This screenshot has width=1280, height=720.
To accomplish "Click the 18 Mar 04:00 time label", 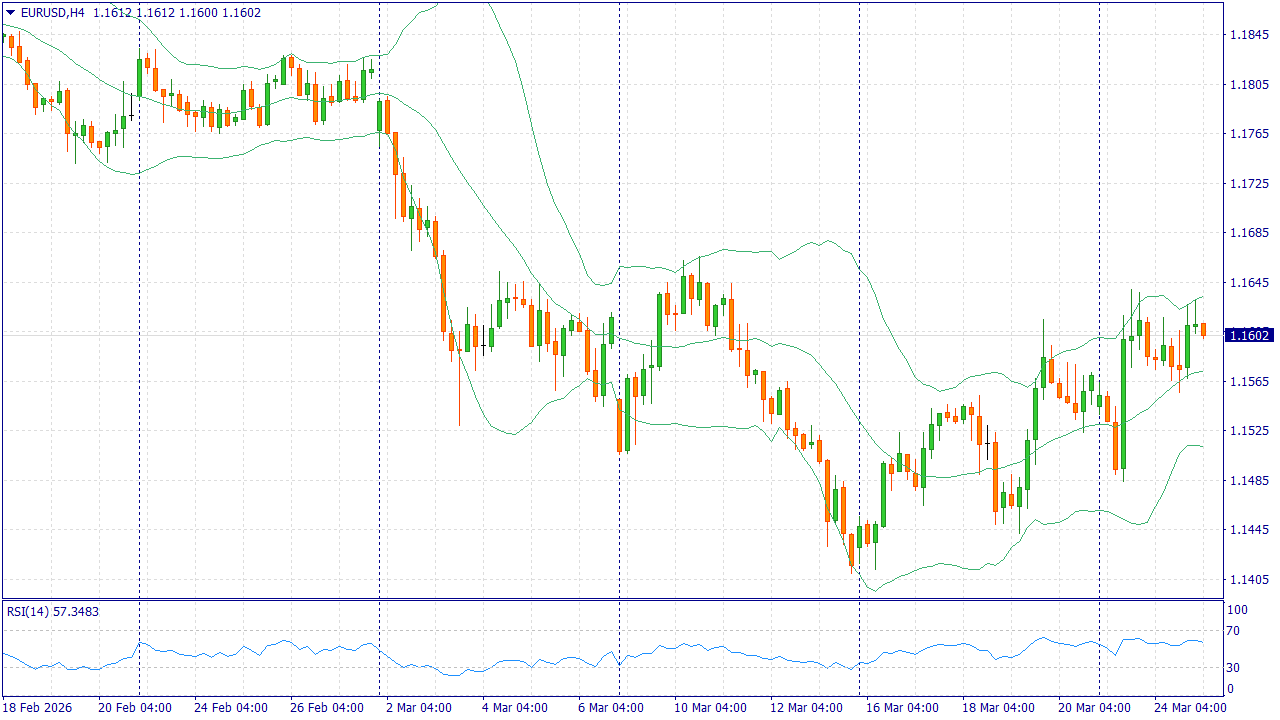I will (998, 708).
